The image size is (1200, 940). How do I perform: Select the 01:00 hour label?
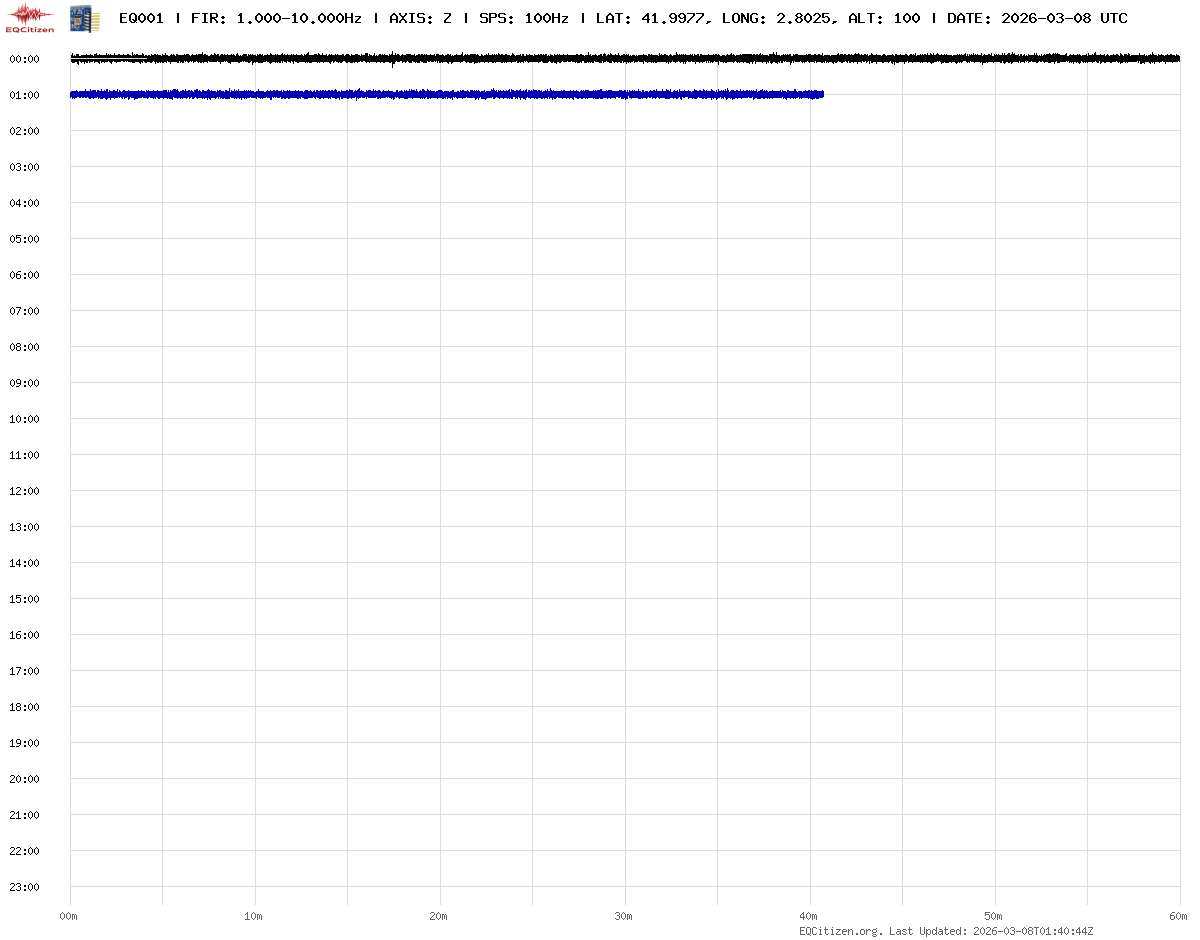[24, 95]
